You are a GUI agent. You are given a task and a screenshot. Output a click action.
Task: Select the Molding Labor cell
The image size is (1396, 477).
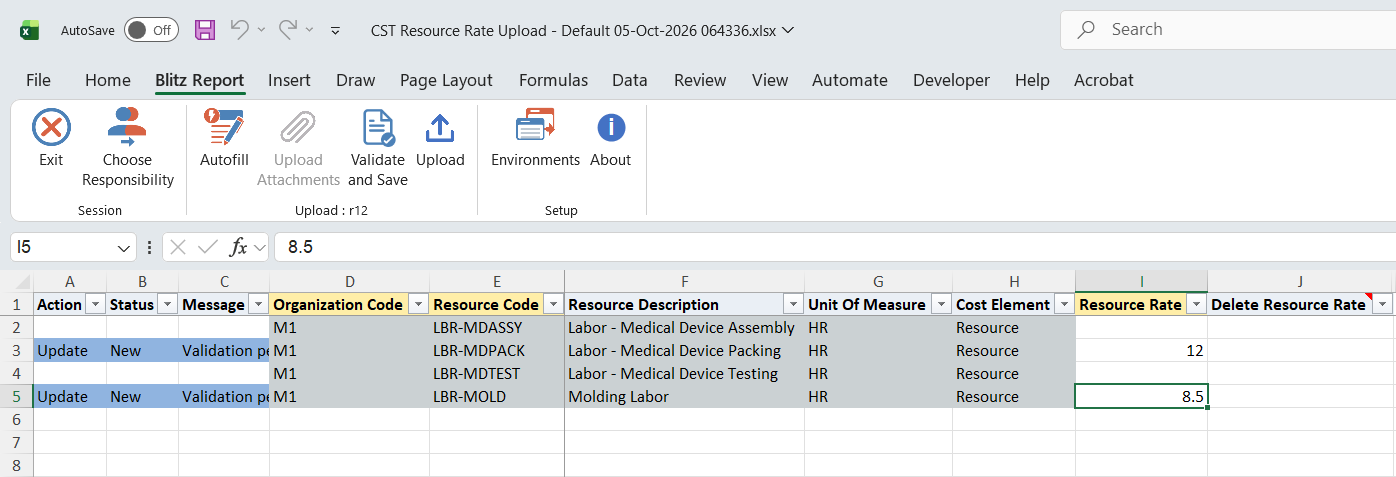[684, 397]
